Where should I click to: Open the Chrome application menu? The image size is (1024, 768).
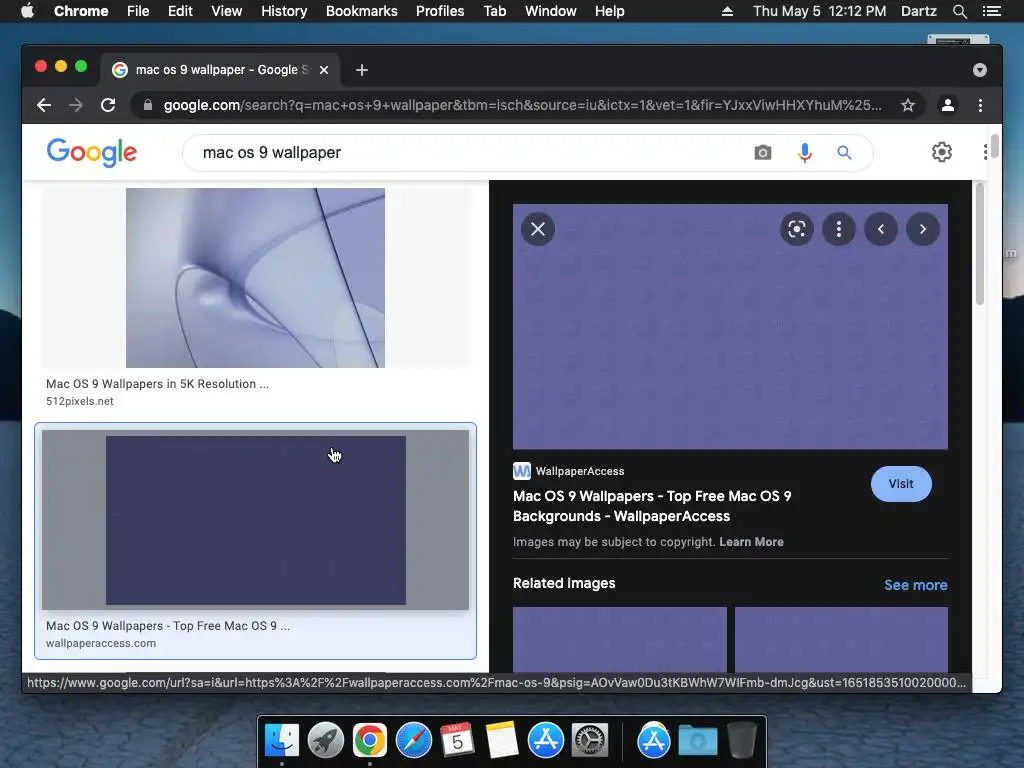81,11
